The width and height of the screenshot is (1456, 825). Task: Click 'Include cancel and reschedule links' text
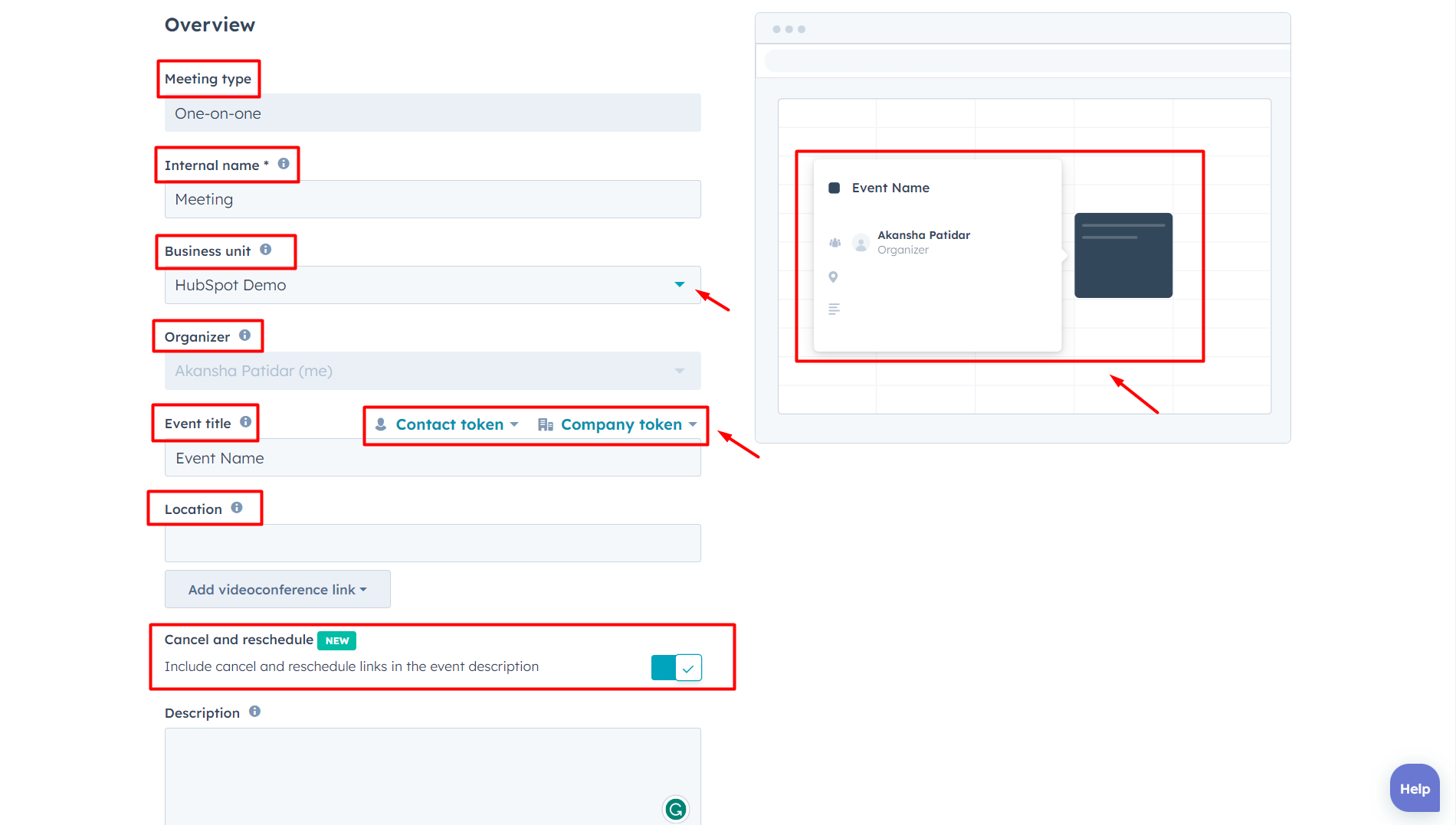click(x=352, y=666)
